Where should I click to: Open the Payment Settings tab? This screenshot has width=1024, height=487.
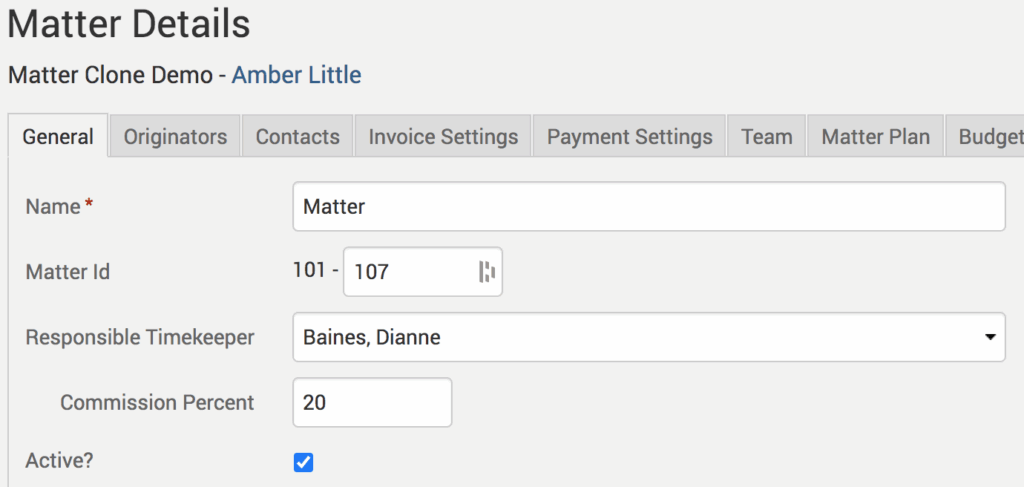[x=629, y=137]
